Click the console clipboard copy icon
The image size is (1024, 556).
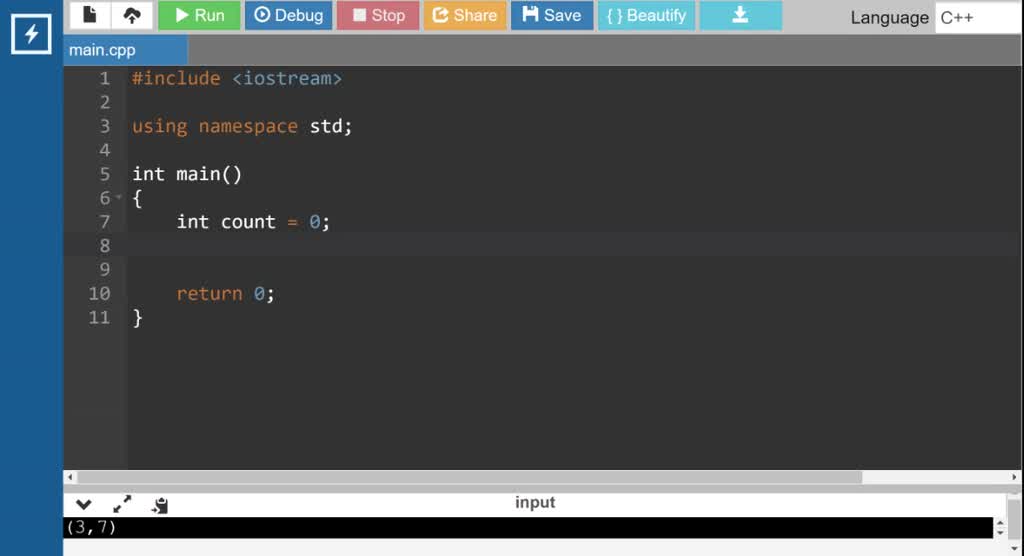tap(160, 505)
